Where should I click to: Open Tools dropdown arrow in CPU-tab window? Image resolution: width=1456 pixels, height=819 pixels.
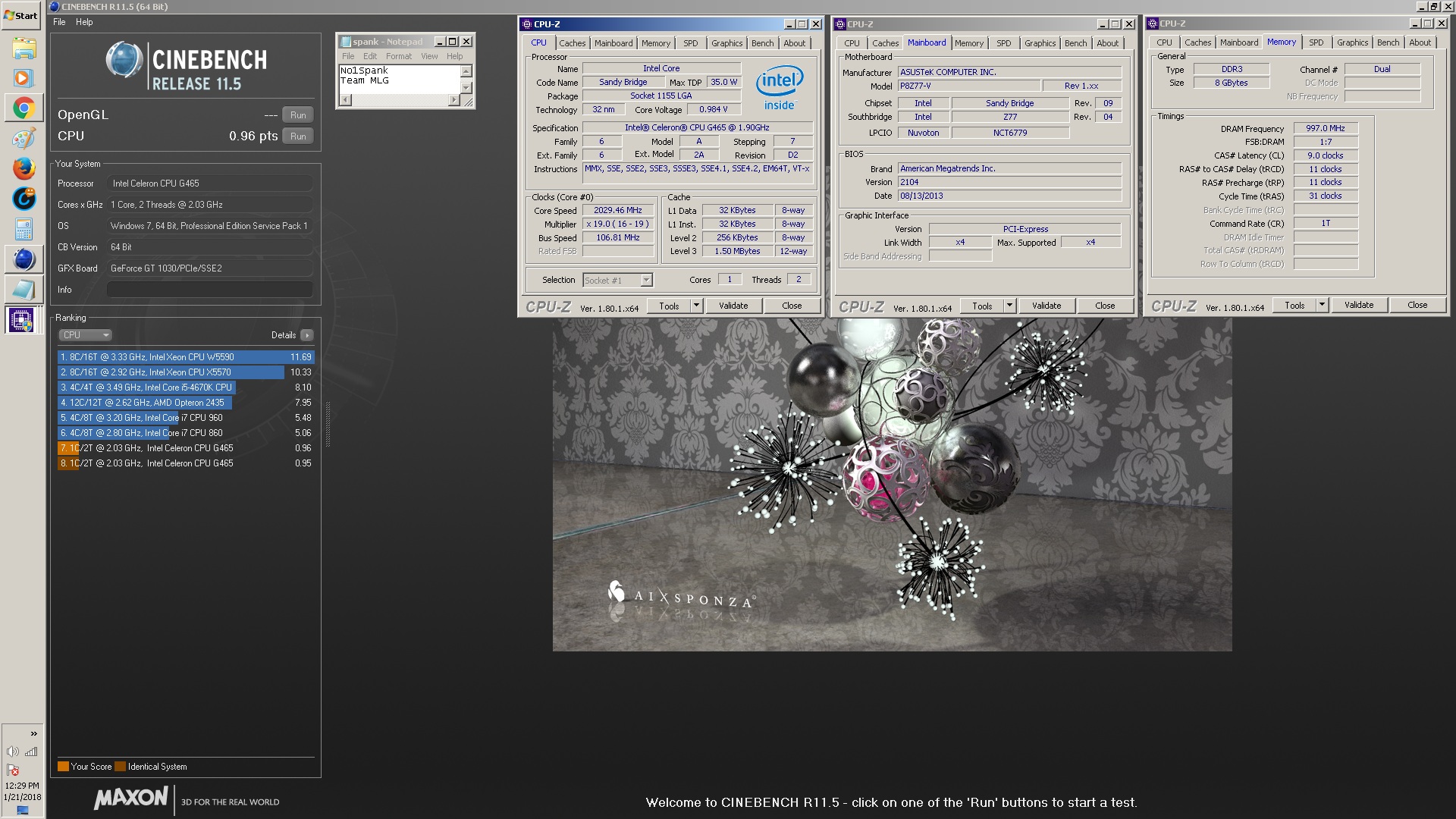pos(696,306)
